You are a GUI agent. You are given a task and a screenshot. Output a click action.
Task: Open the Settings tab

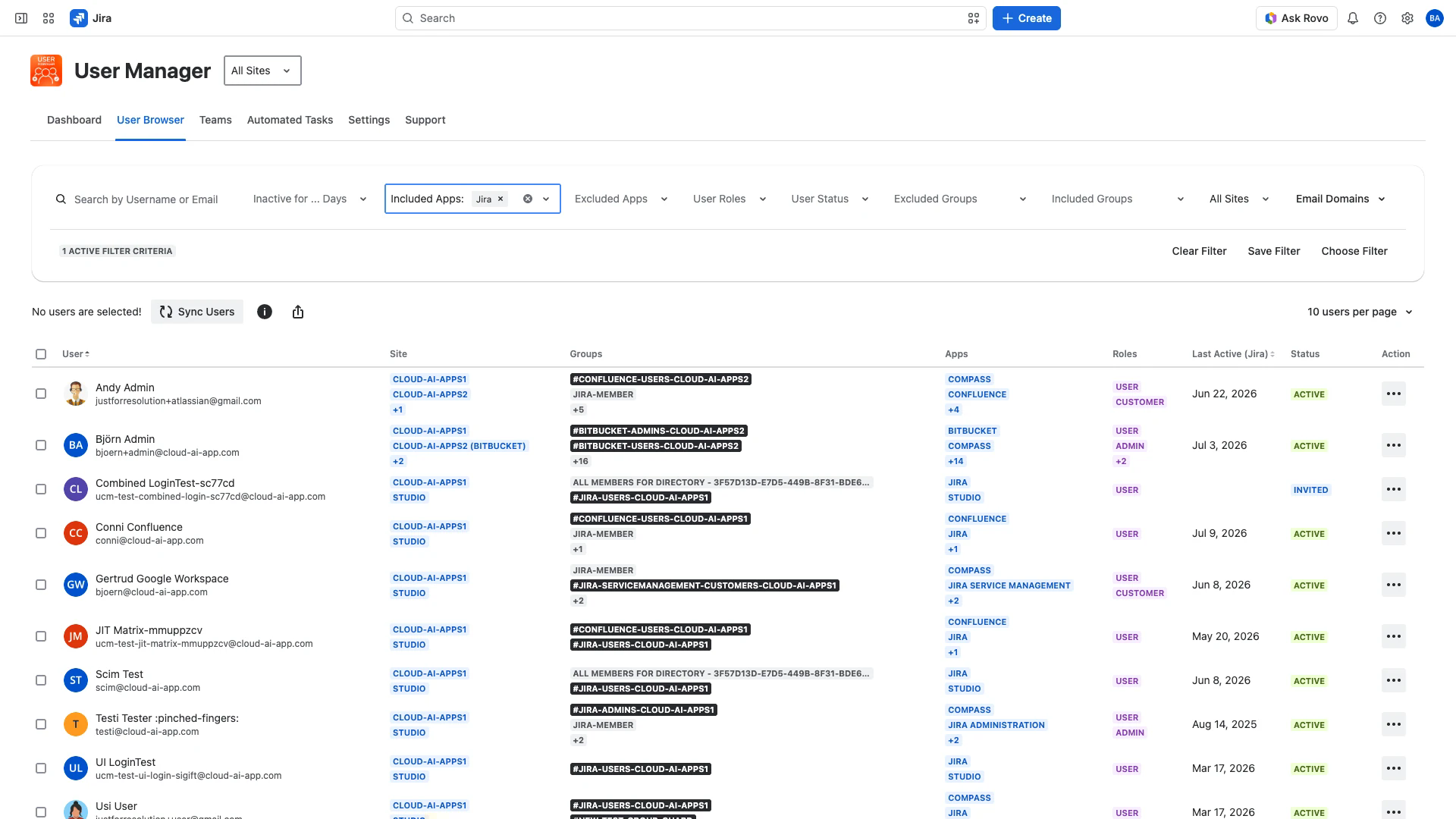pos(369,120)
